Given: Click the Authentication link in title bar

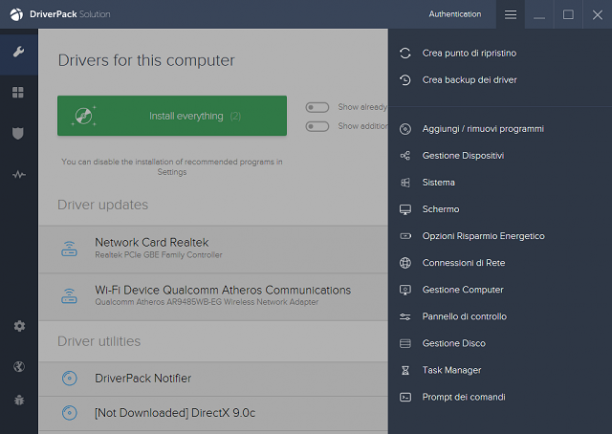Looking at the screenshot, I should pyautogui.click(x=455, y=14).
